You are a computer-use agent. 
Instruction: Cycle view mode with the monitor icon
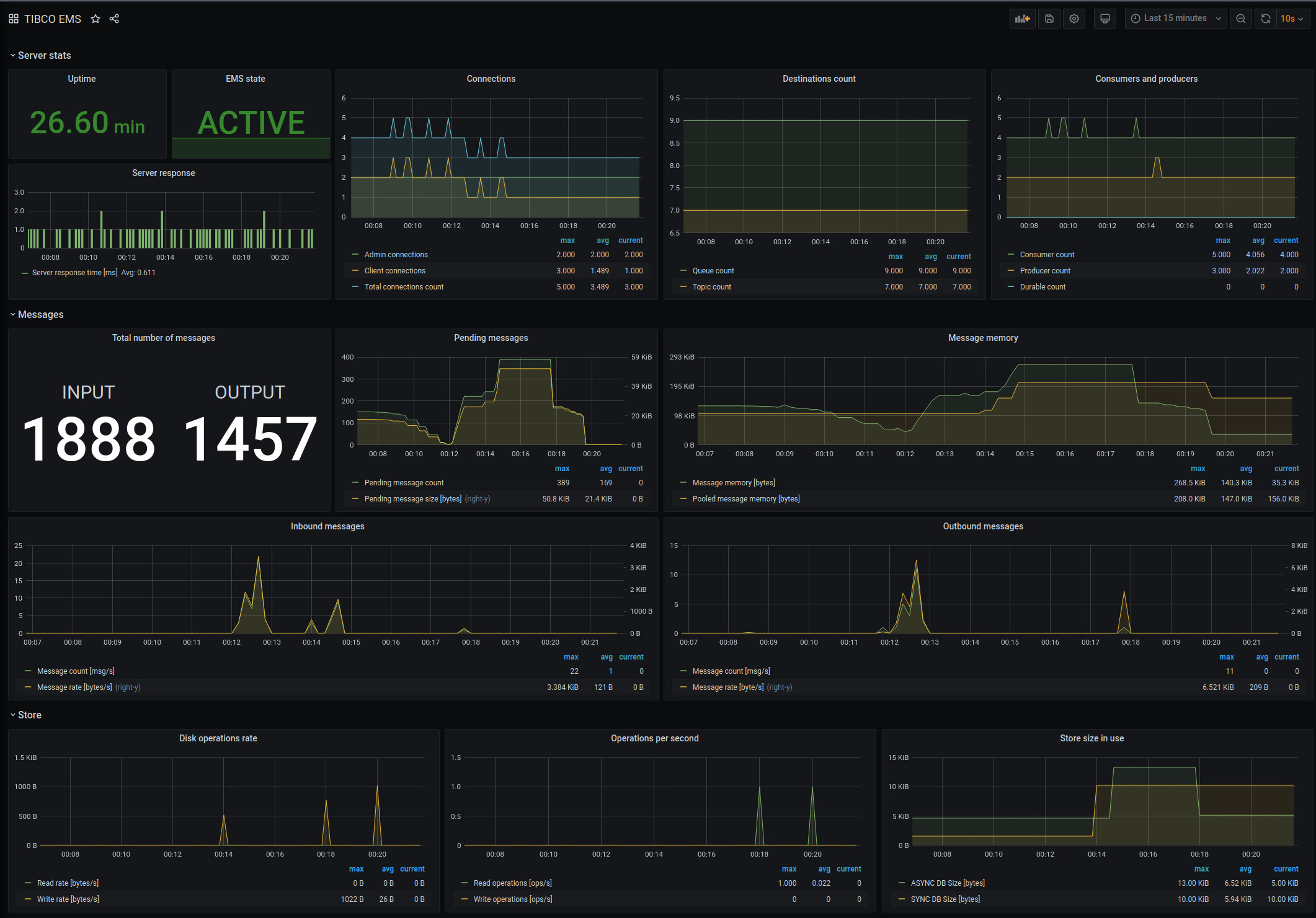pyautogui.click(x=1105, y=19)
